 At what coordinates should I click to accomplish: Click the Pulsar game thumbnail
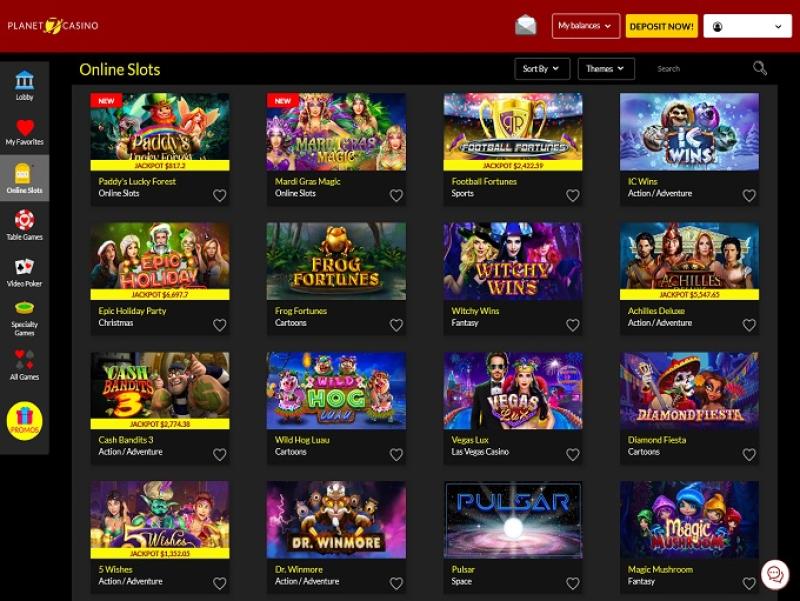[513, 519]
